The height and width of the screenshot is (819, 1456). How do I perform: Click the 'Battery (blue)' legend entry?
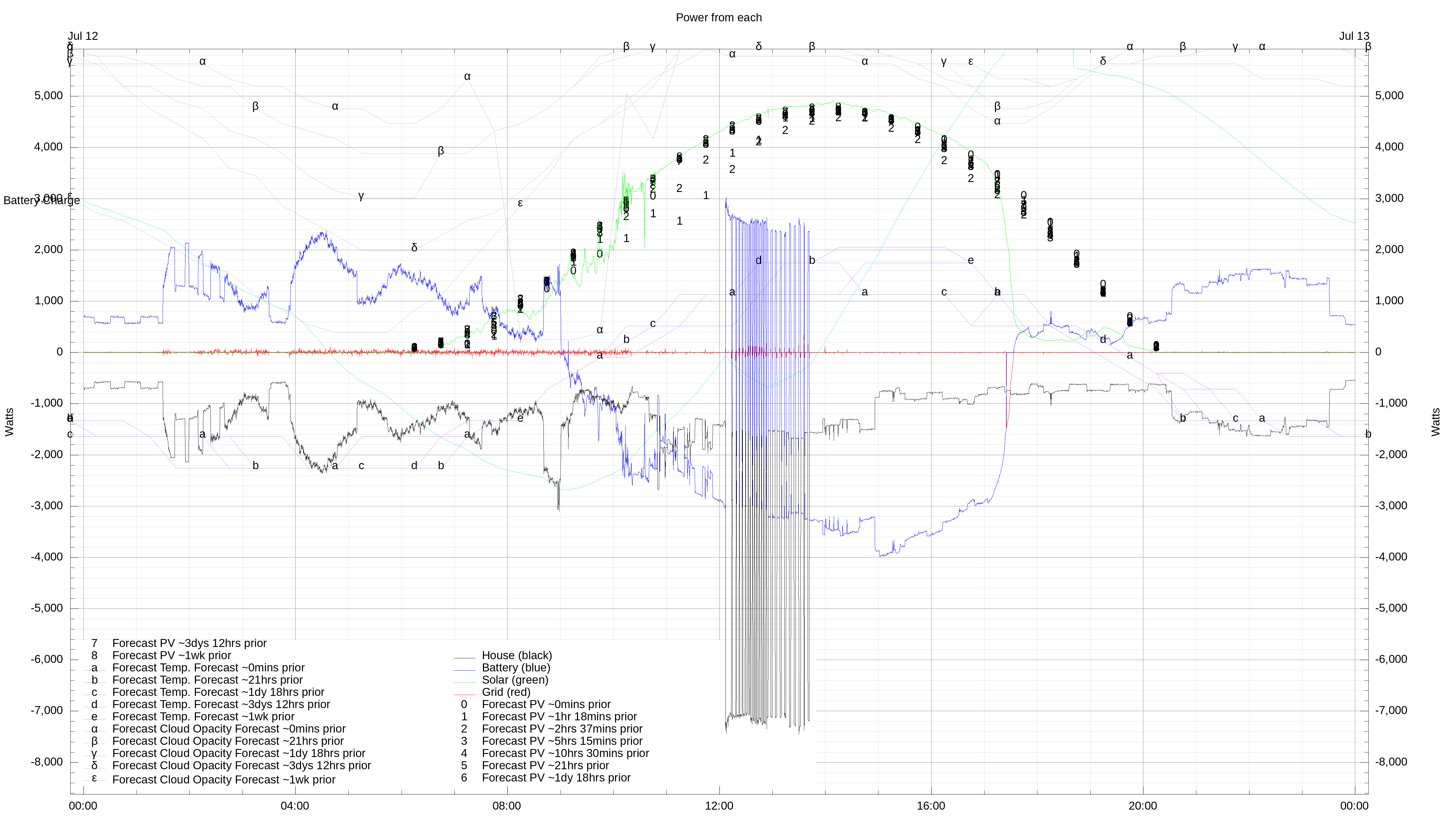(x=516, y=668)
